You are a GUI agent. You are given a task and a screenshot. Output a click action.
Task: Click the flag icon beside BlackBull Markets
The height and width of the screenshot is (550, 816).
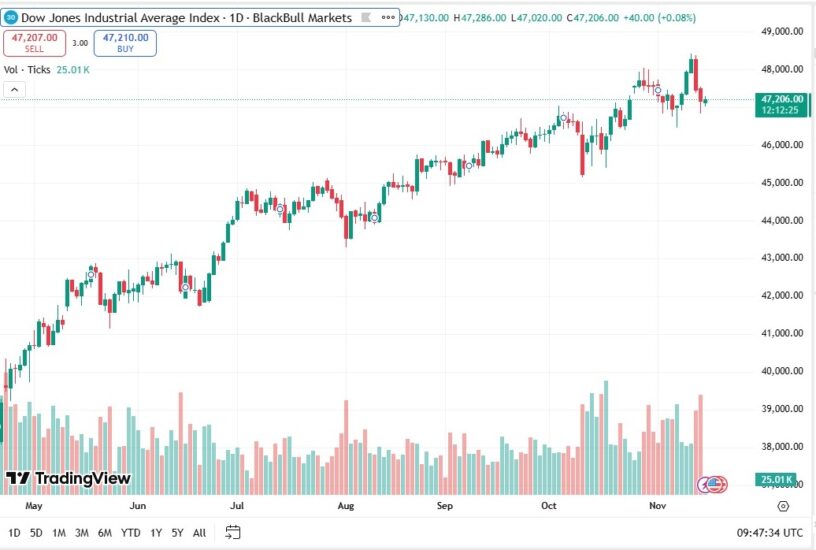pos(365,17)
